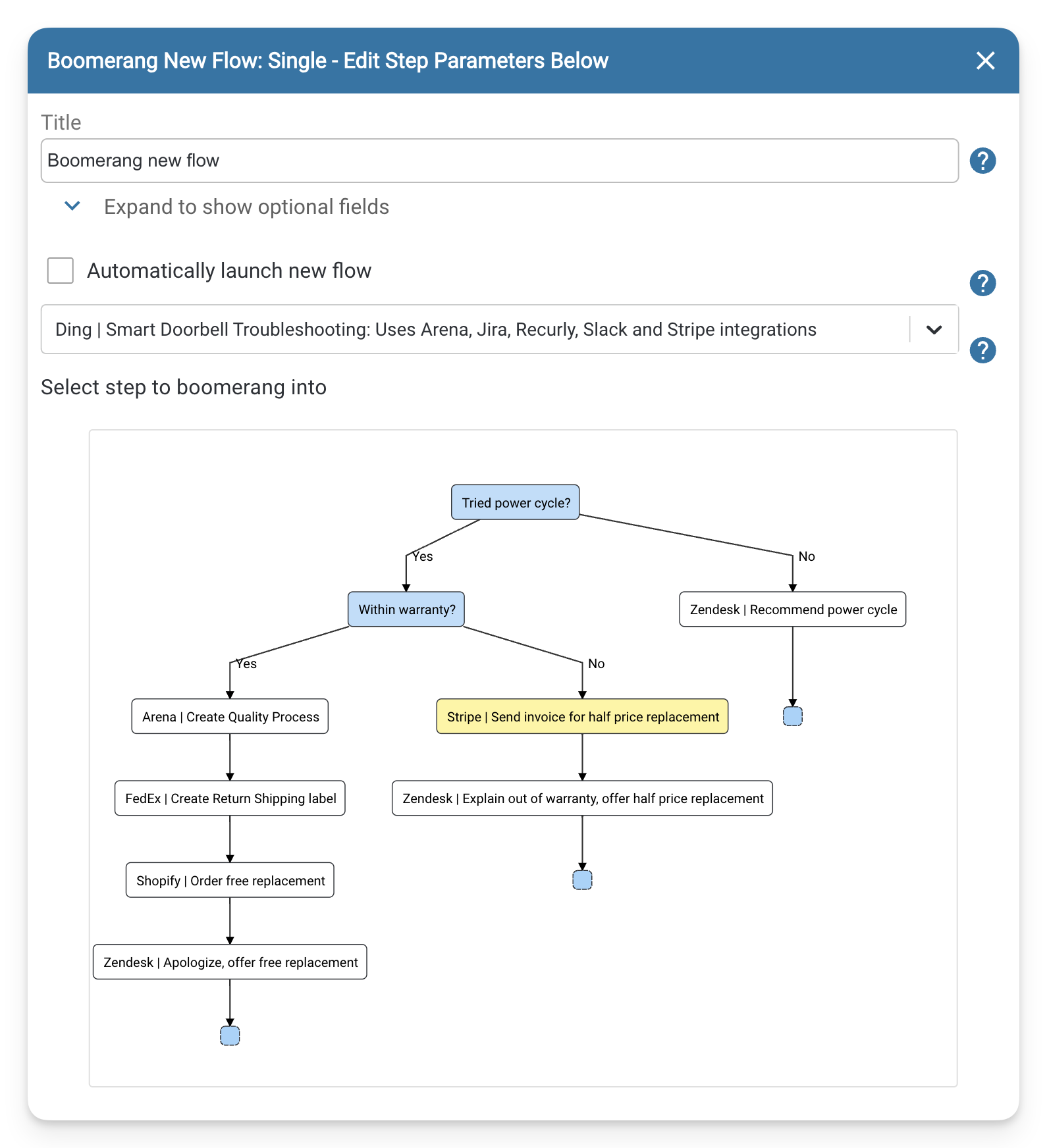The width and height of the screenshot is (1047, 1148).
Task: Select 'Zendesk | Explain out of warranty' step
Action: (x=582, y=798)
